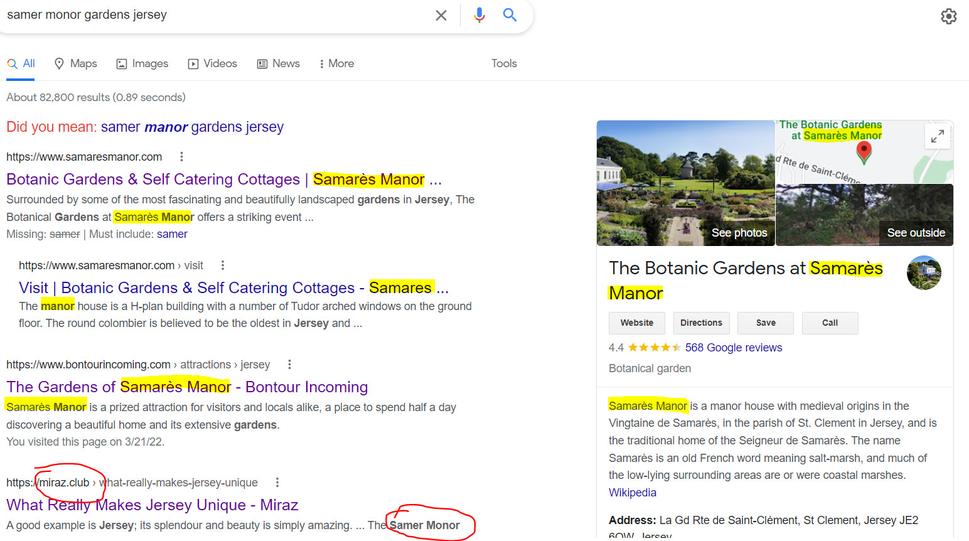Open options menu next to samaresmanor.com visit result
Viewport: 969px width, 541px height.
click(222, 265)
